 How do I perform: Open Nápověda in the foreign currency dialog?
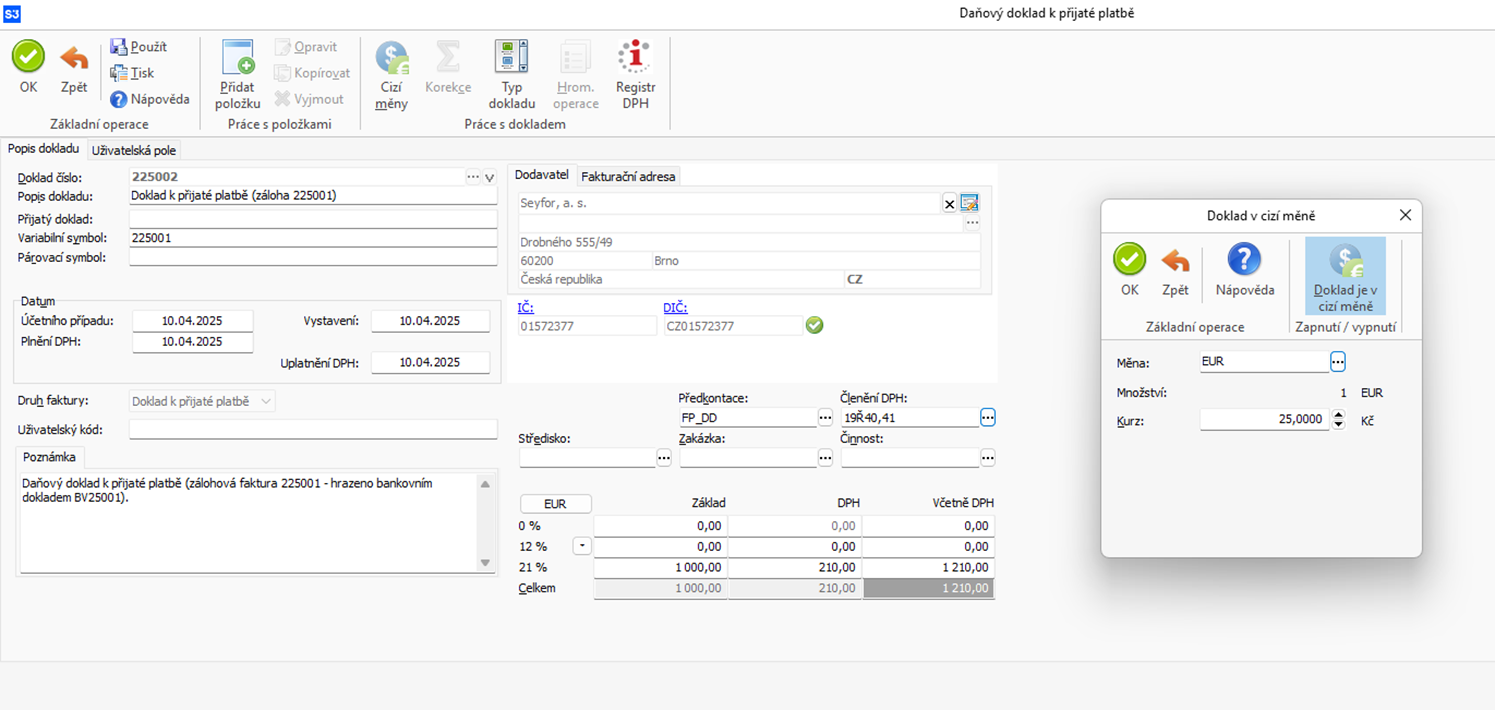coord(1245,270)
